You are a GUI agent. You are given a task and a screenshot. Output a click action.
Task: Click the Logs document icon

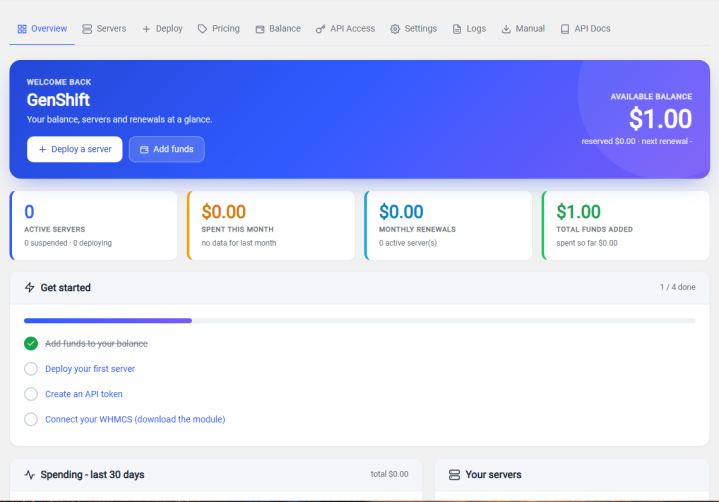click(457, 29)
